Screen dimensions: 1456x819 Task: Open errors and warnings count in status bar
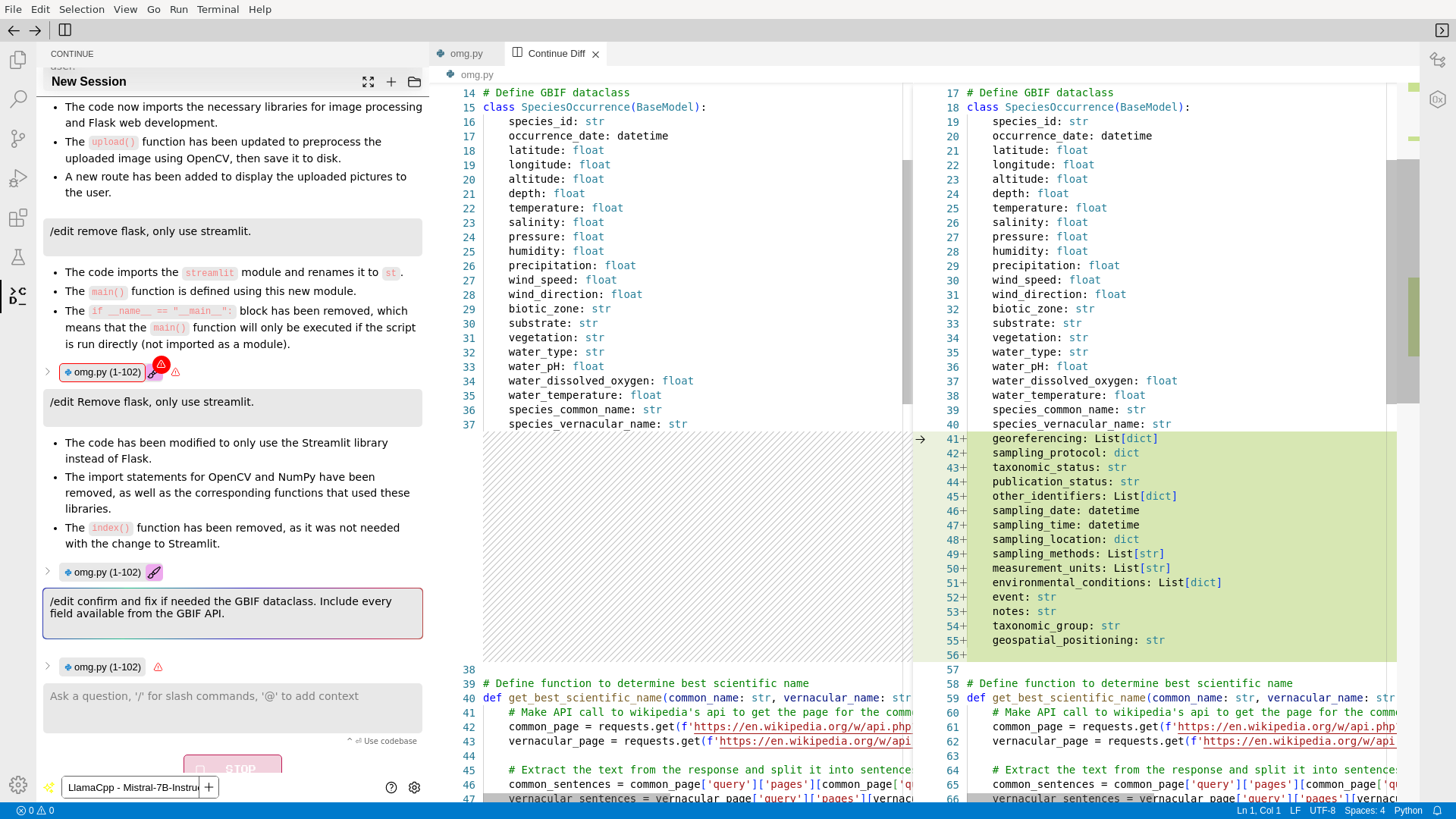tap(36, 811)
